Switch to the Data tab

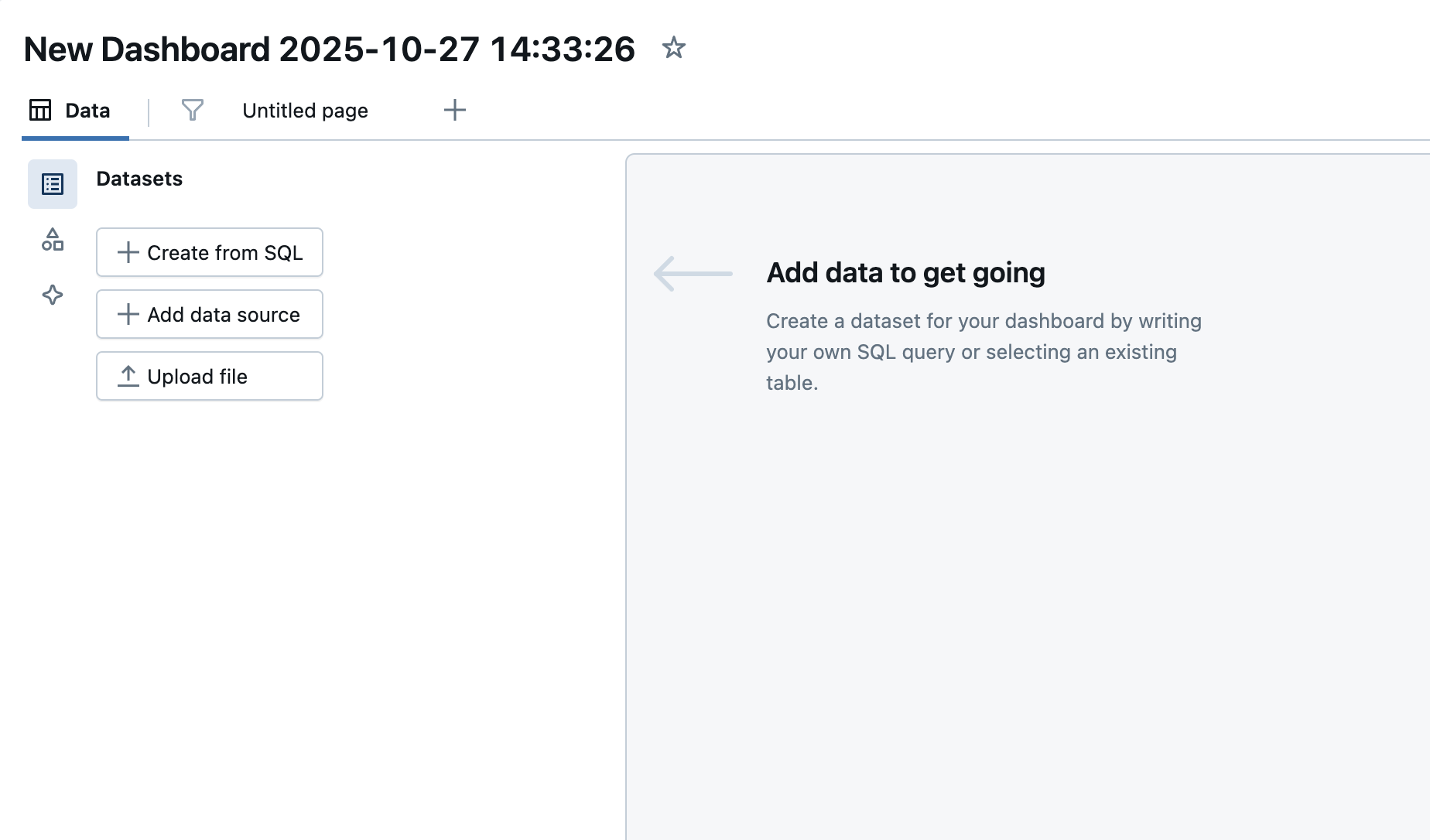coord(87,111)
